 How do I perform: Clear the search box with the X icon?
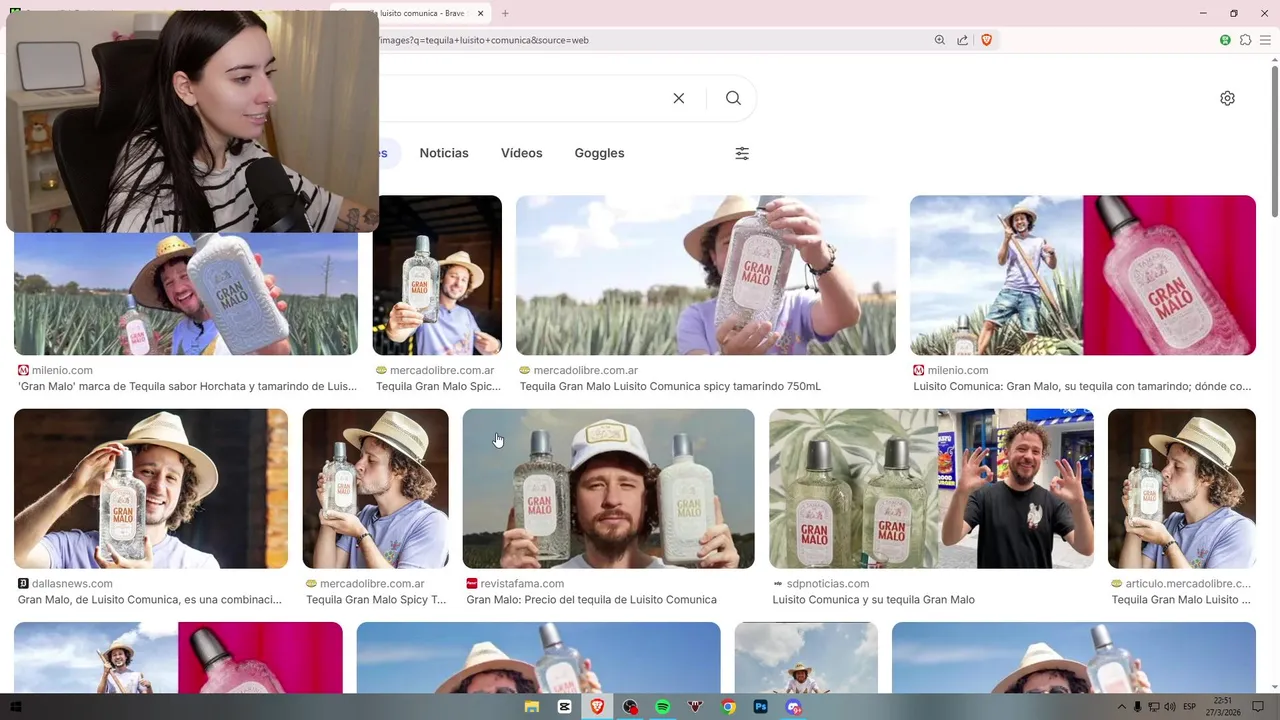click(x=679, y=98)
